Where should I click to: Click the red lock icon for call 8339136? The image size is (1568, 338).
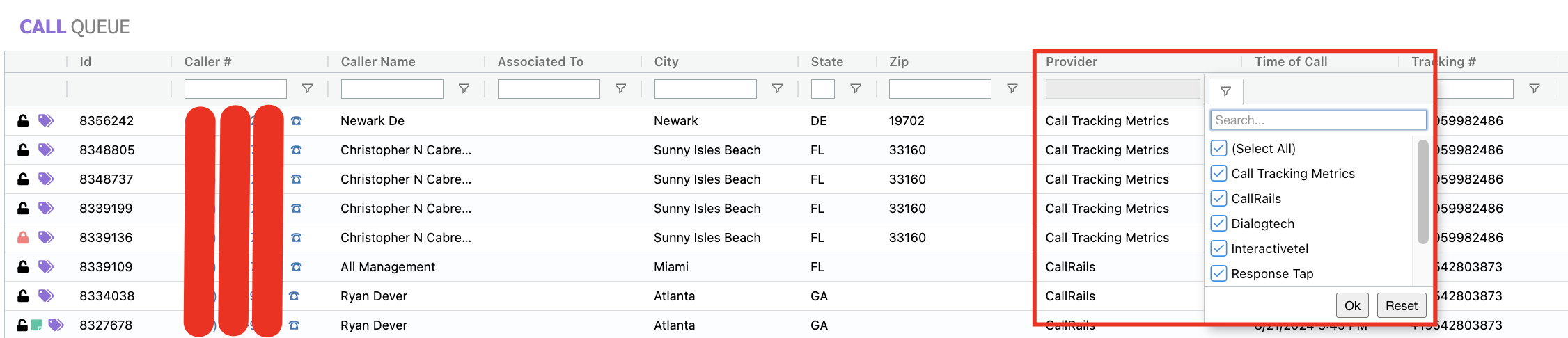(23, 238)
